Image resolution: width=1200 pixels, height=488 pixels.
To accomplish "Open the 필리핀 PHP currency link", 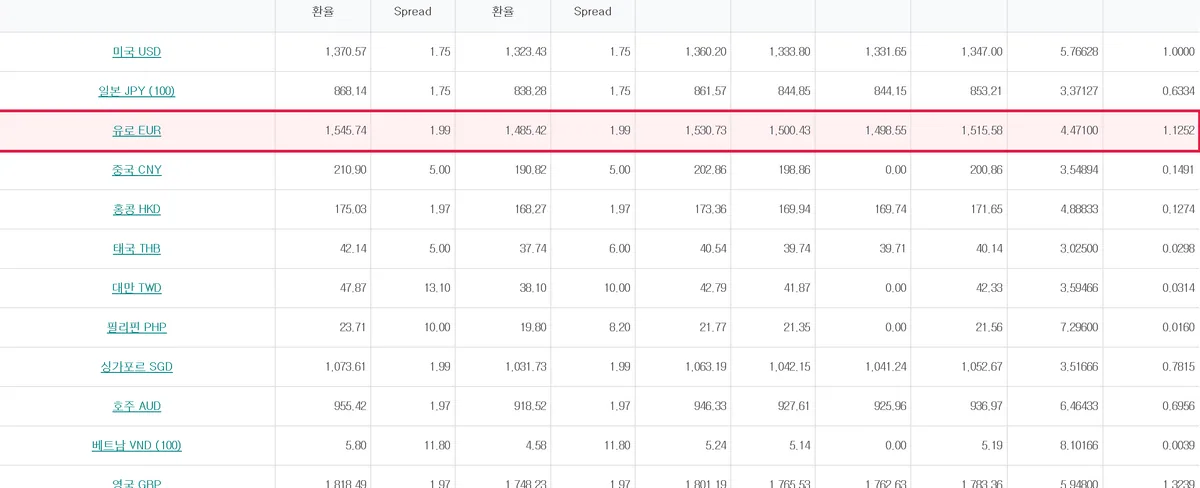I will pyautogui.click(x=137, y=327).
